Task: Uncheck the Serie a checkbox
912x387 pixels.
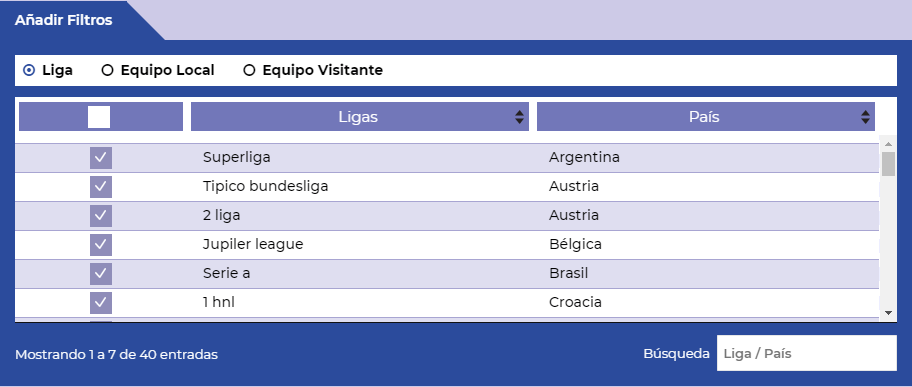Action: pos(101,274)
